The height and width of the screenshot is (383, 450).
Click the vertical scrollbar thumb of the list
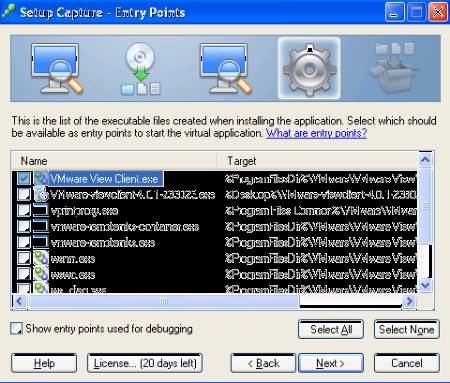pyautogui.click(x=425, y=205)
